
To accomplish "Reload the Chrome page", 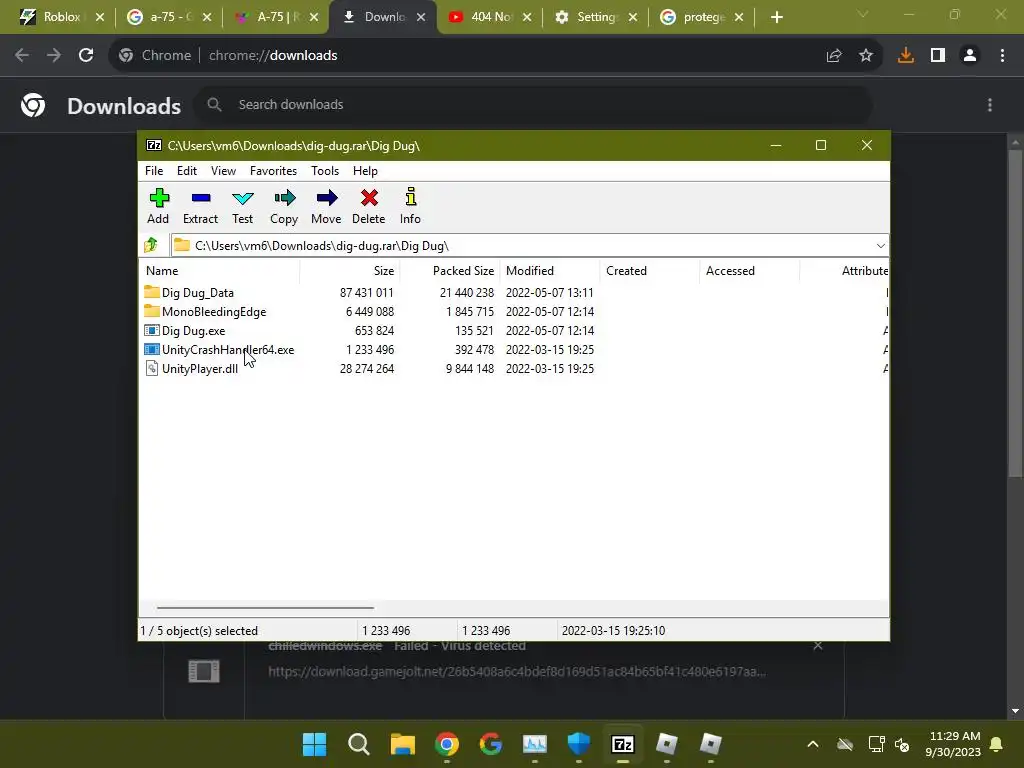I will click(x=86, y=56).
